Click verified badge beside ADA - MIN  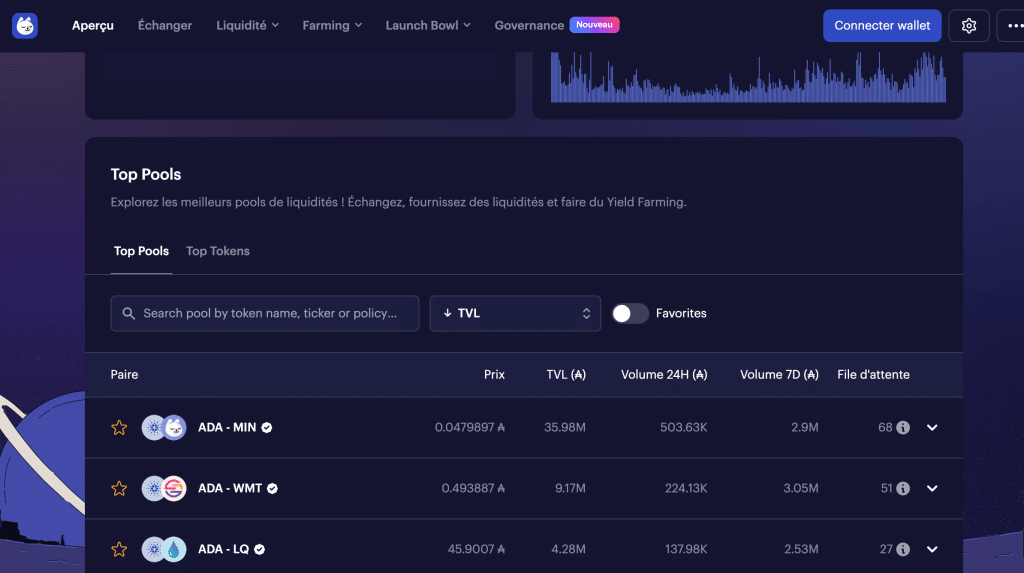[266, 427]
